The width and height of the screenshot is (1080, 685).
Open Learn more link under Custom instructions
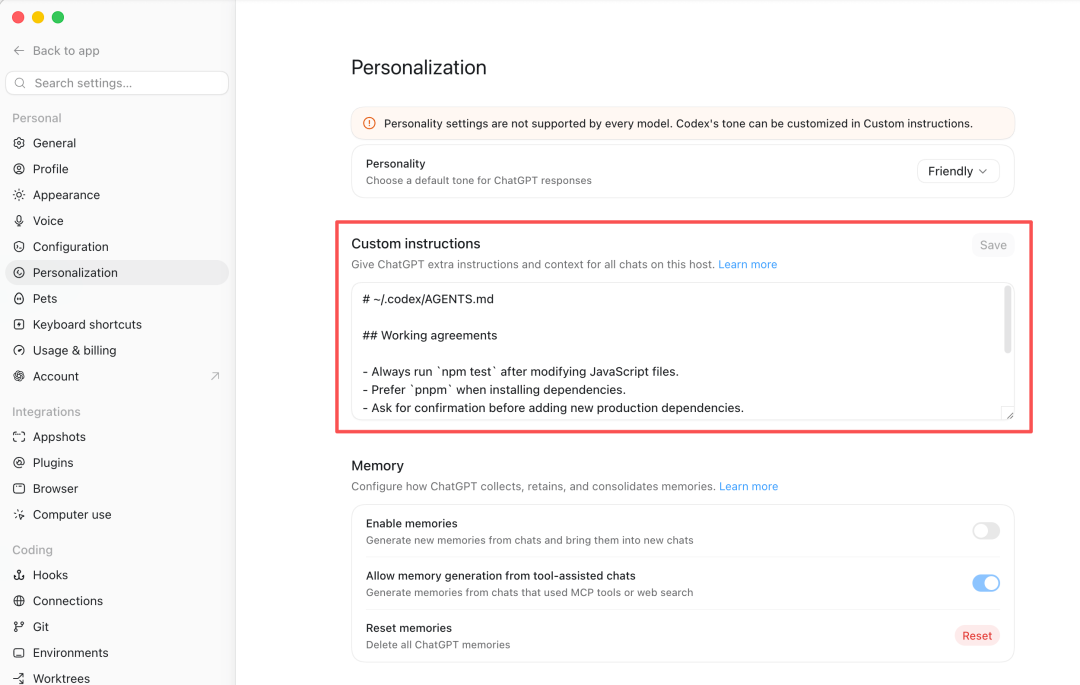(x=747, y=264)
